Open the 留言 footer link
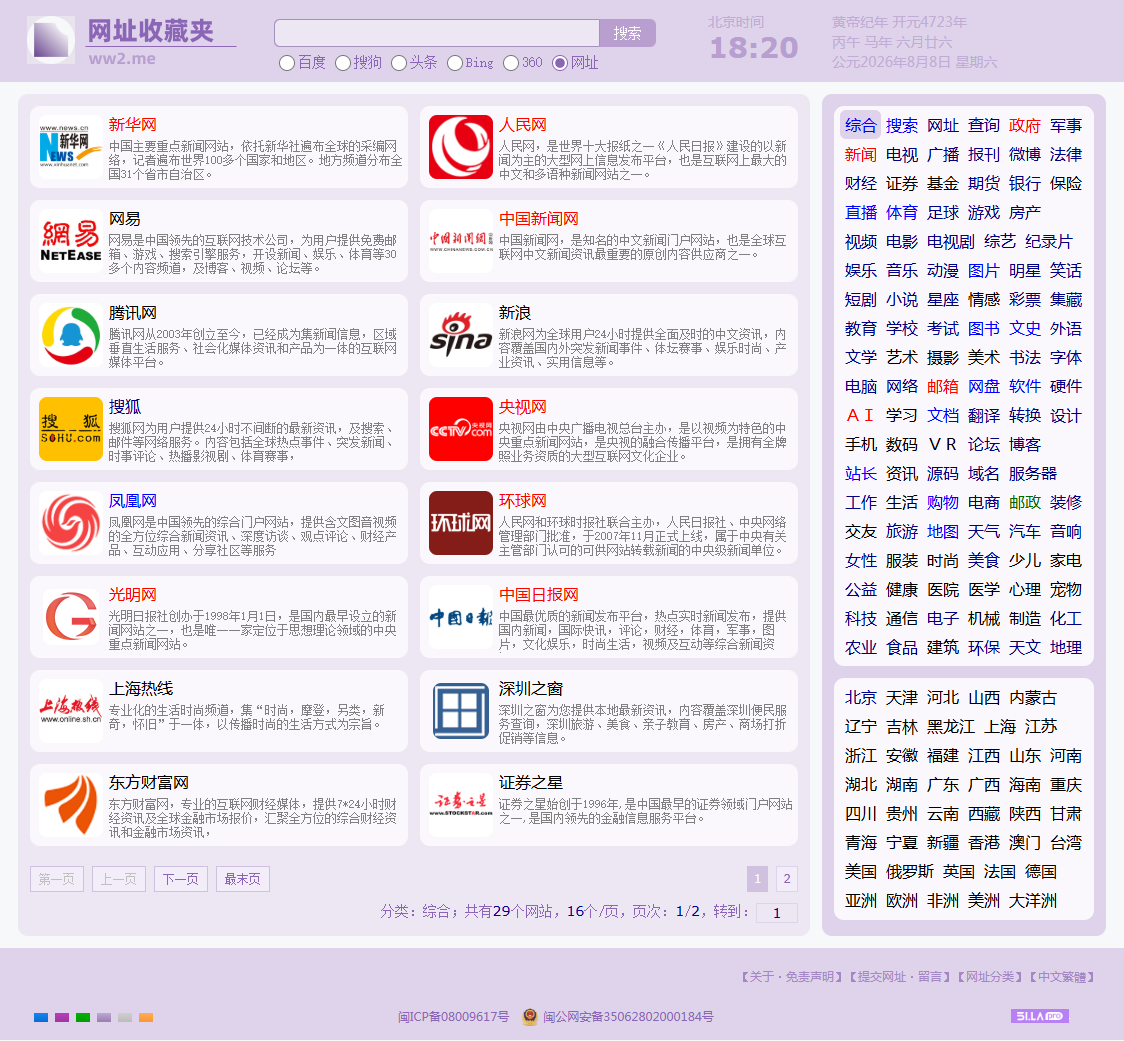This screenshot has height=1041, width=1124. pyautogui.click(x=930, y=976)
